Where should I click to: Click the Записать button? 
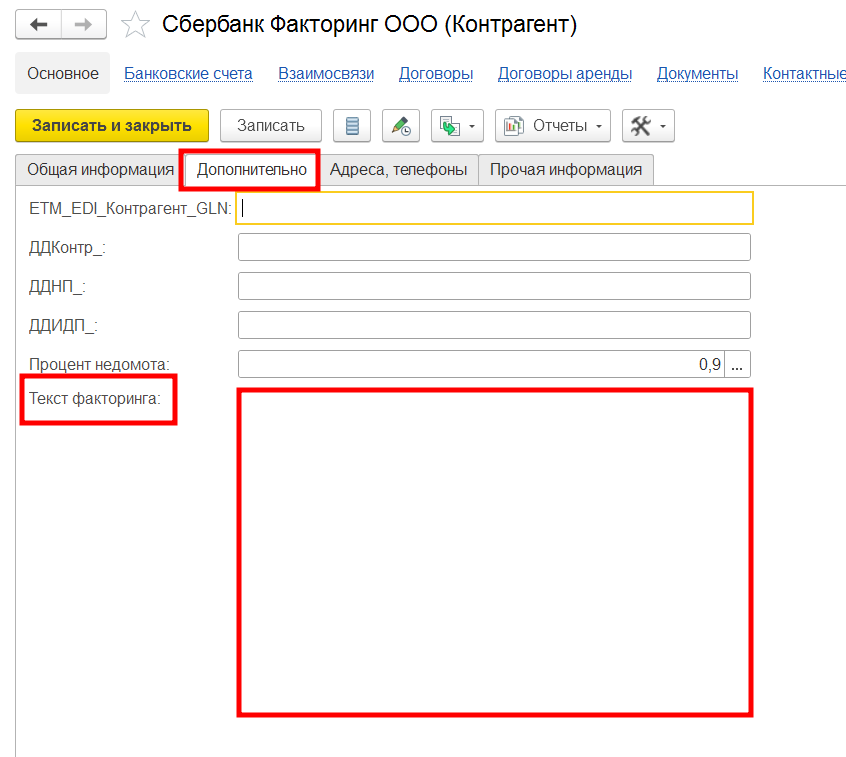[x=271, y=126]
